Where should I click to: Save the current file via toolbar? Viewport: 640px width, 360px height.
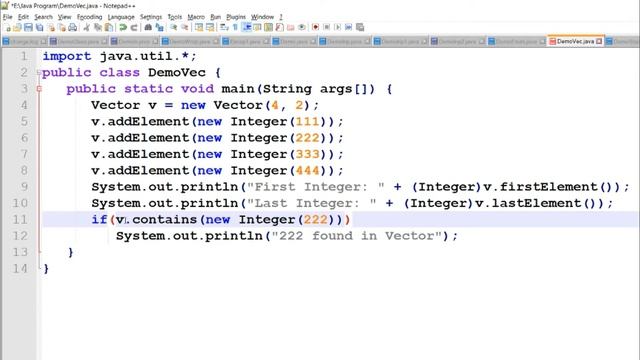(x=28, y=27)
